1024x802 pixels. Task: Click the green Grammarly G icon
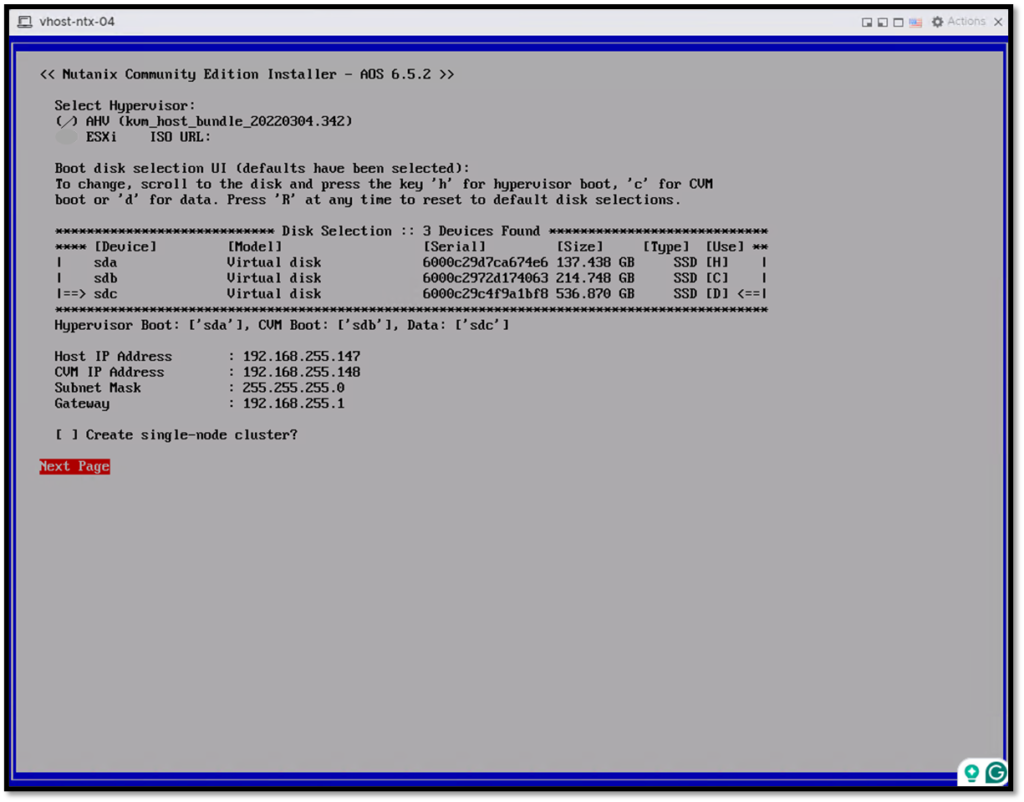pos(996,772)
